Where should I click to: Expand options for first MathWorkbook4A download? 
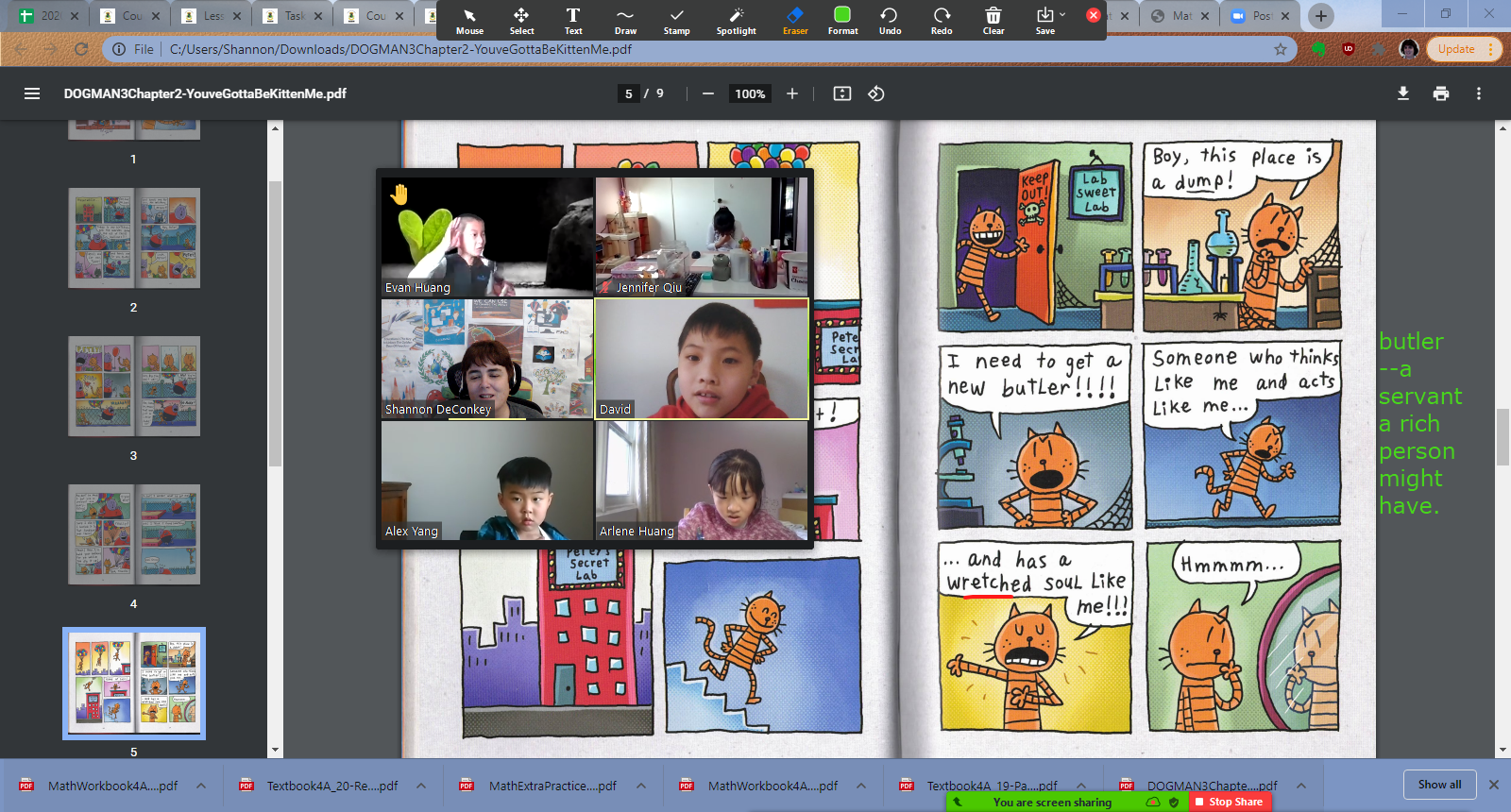click(201, 786)
